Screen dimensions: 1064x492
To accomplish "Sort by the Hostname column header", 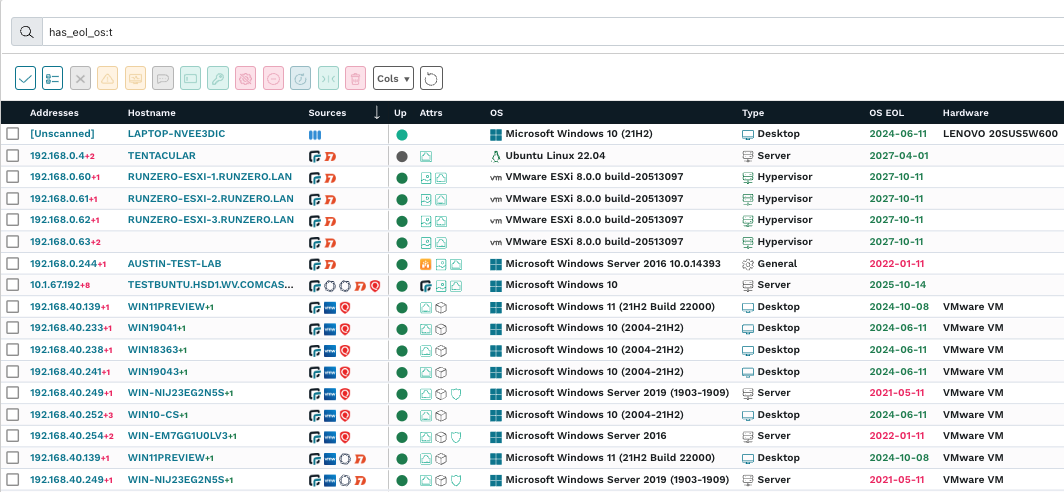I will click(x=151, y=113).
